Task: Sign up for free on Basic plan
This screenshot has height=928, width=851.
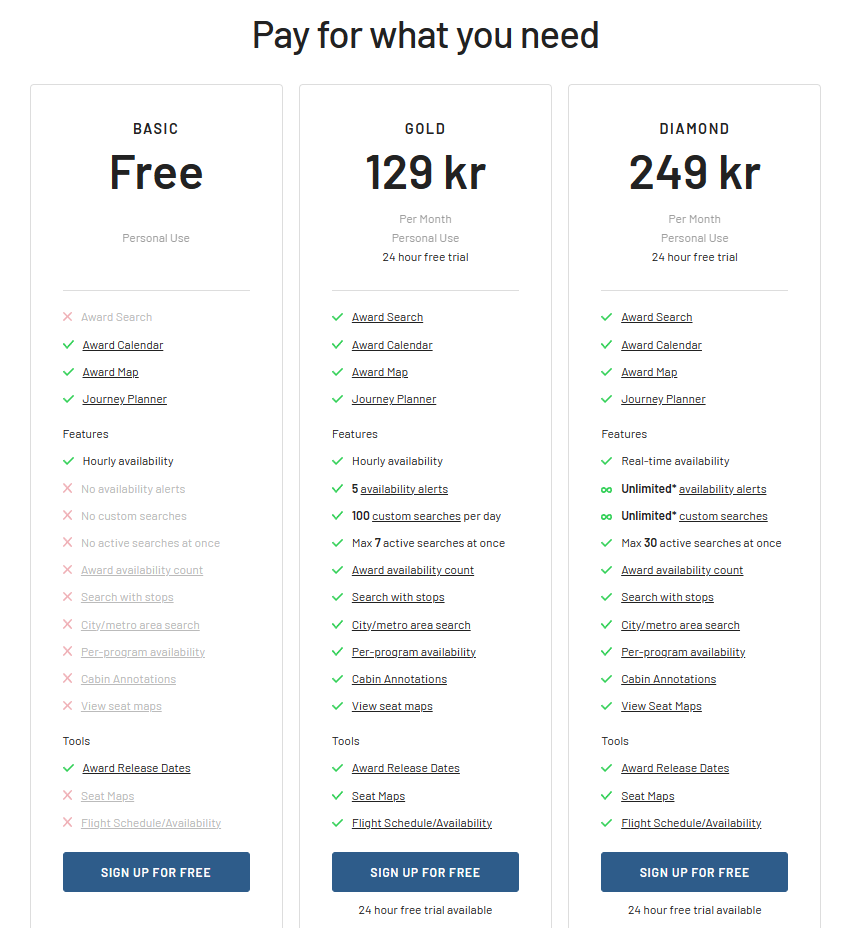Action: (156, 872)
